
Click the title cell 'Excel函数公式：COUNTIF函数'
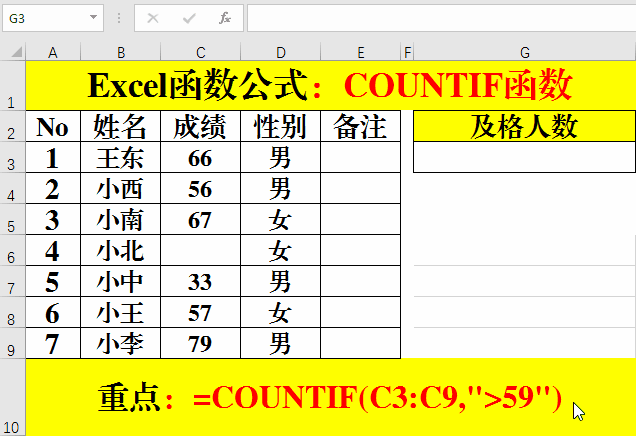(x=331, y=85)
